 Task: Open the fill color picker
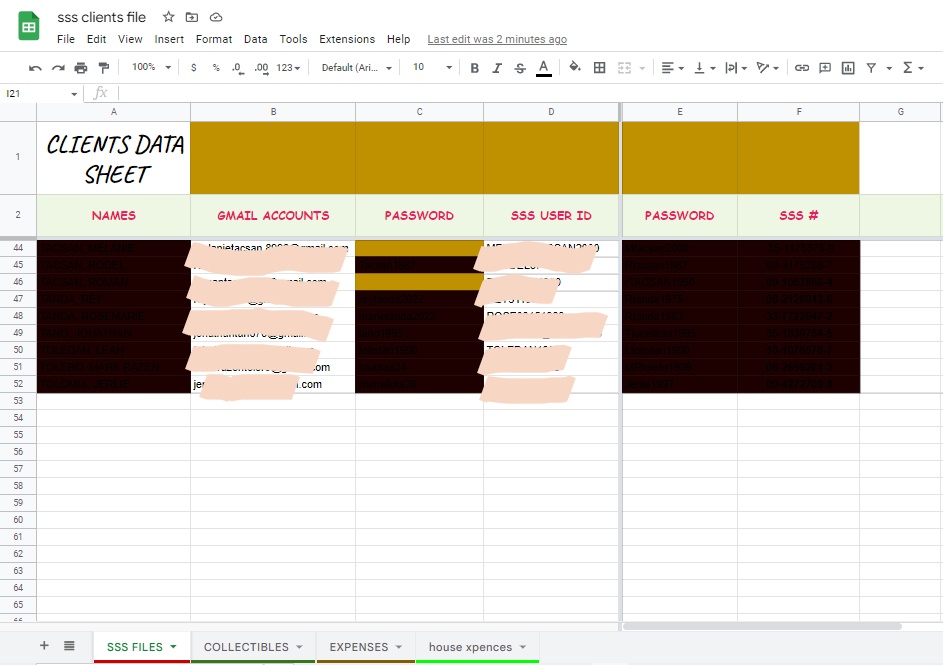click(575, 67)
